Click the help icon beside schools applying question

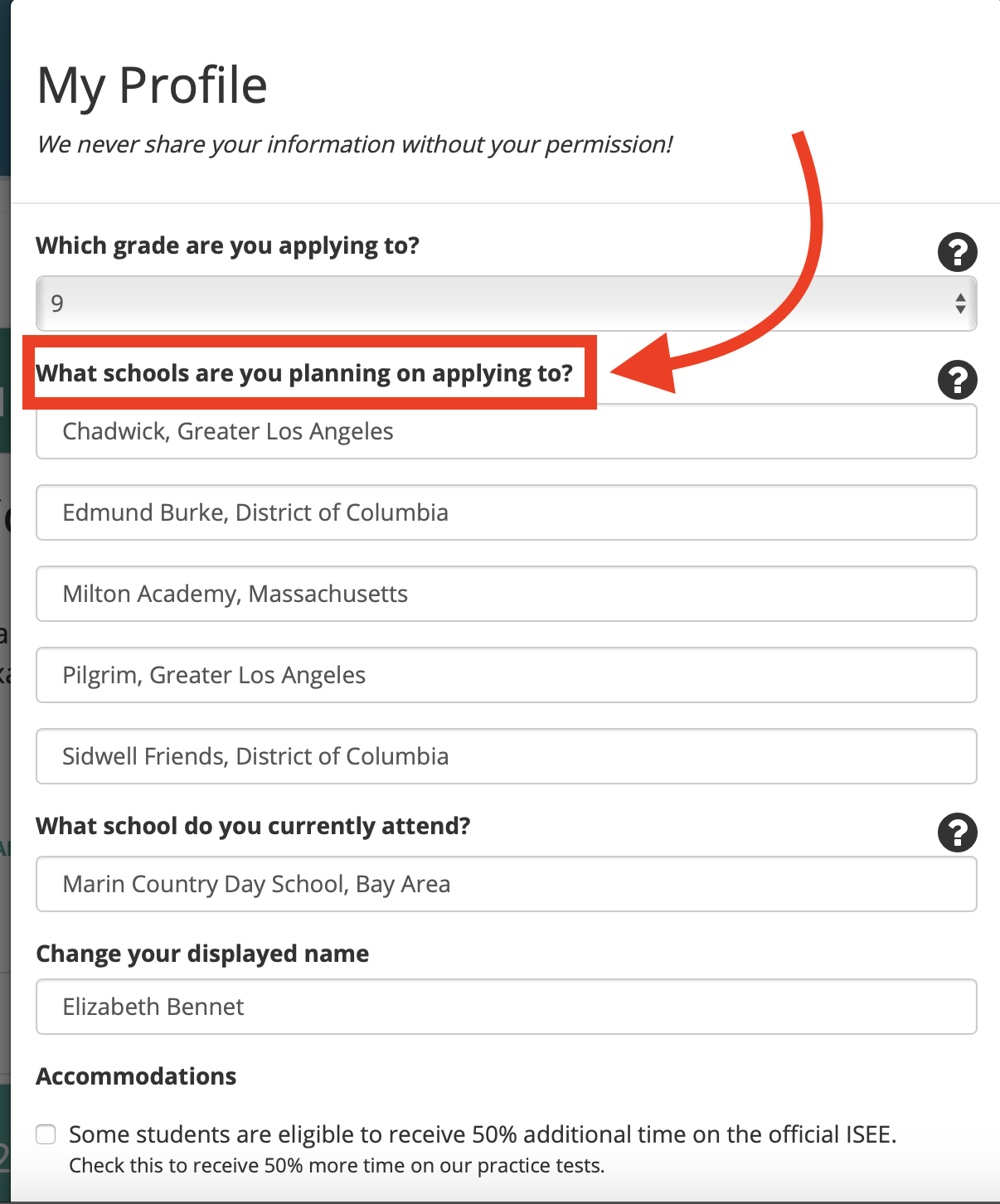(958, 380)
